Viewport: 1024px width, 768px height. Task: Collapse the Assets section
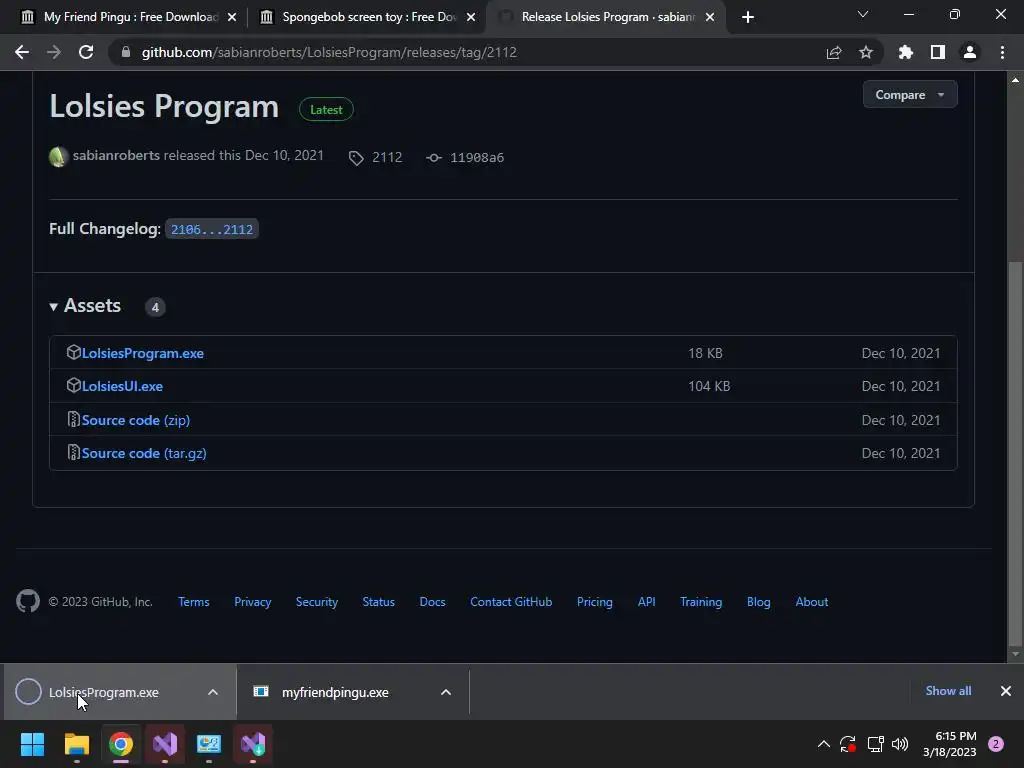pos(86,306)
